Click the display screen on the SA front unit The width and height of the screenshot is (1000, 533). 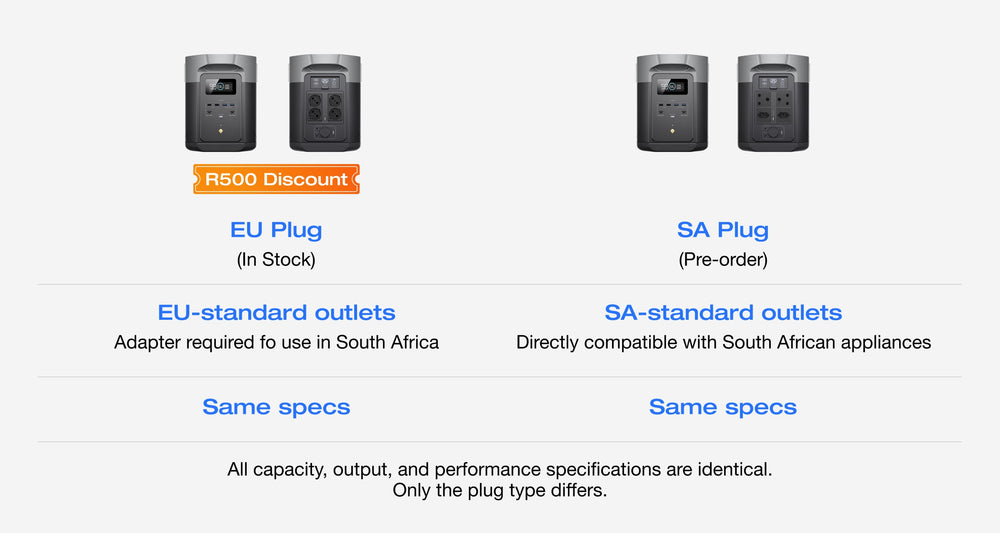(672, 87)
